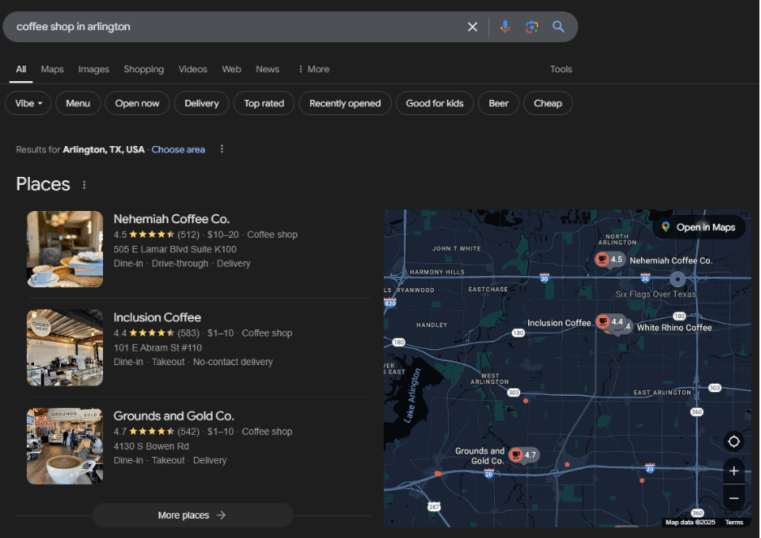The image size is (761, 538).
Task: Click the 4.7 Grounds and Gold map pin
Action: [524, 455]
